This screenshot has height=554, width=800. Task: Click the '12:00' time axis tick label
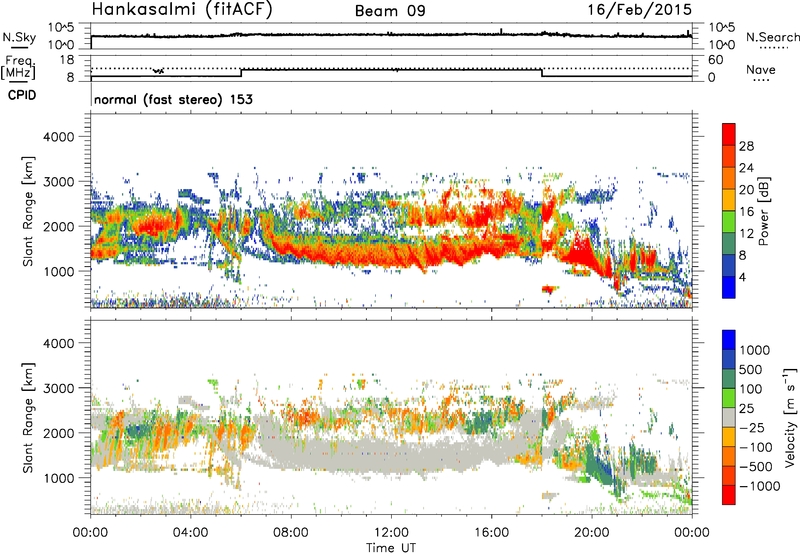pos(391,533)
